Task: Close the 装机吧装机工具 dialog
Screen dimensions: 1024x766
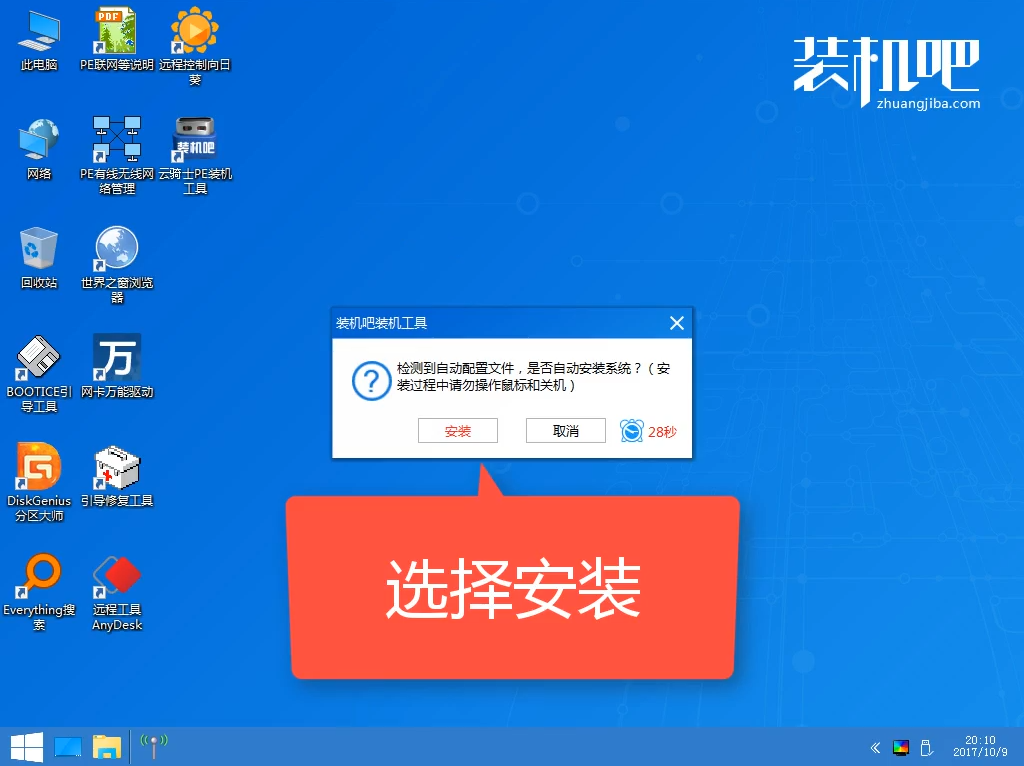Action: (x=677, y=323)
